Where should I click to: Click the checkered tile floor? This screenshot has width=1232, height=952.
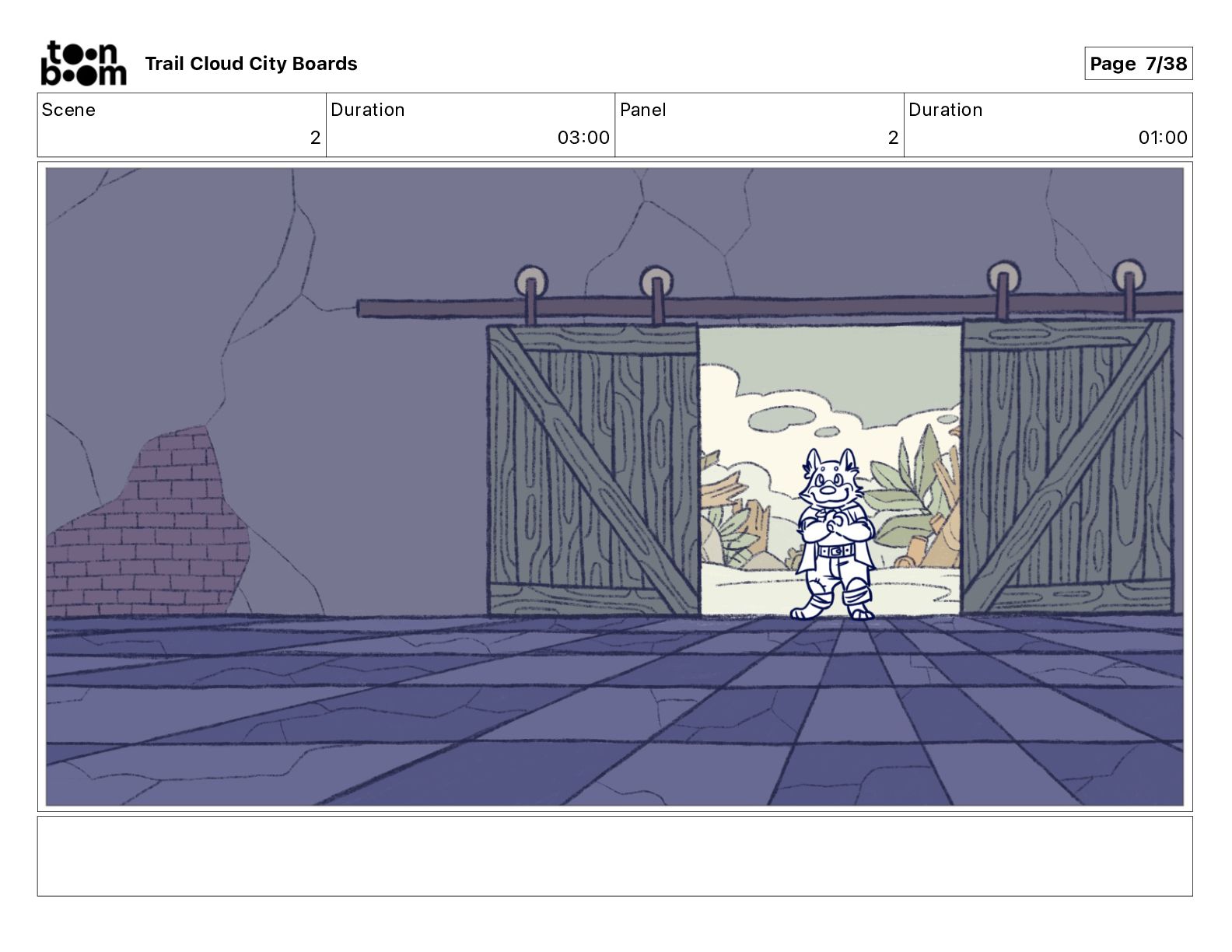(x=614, y=712)
